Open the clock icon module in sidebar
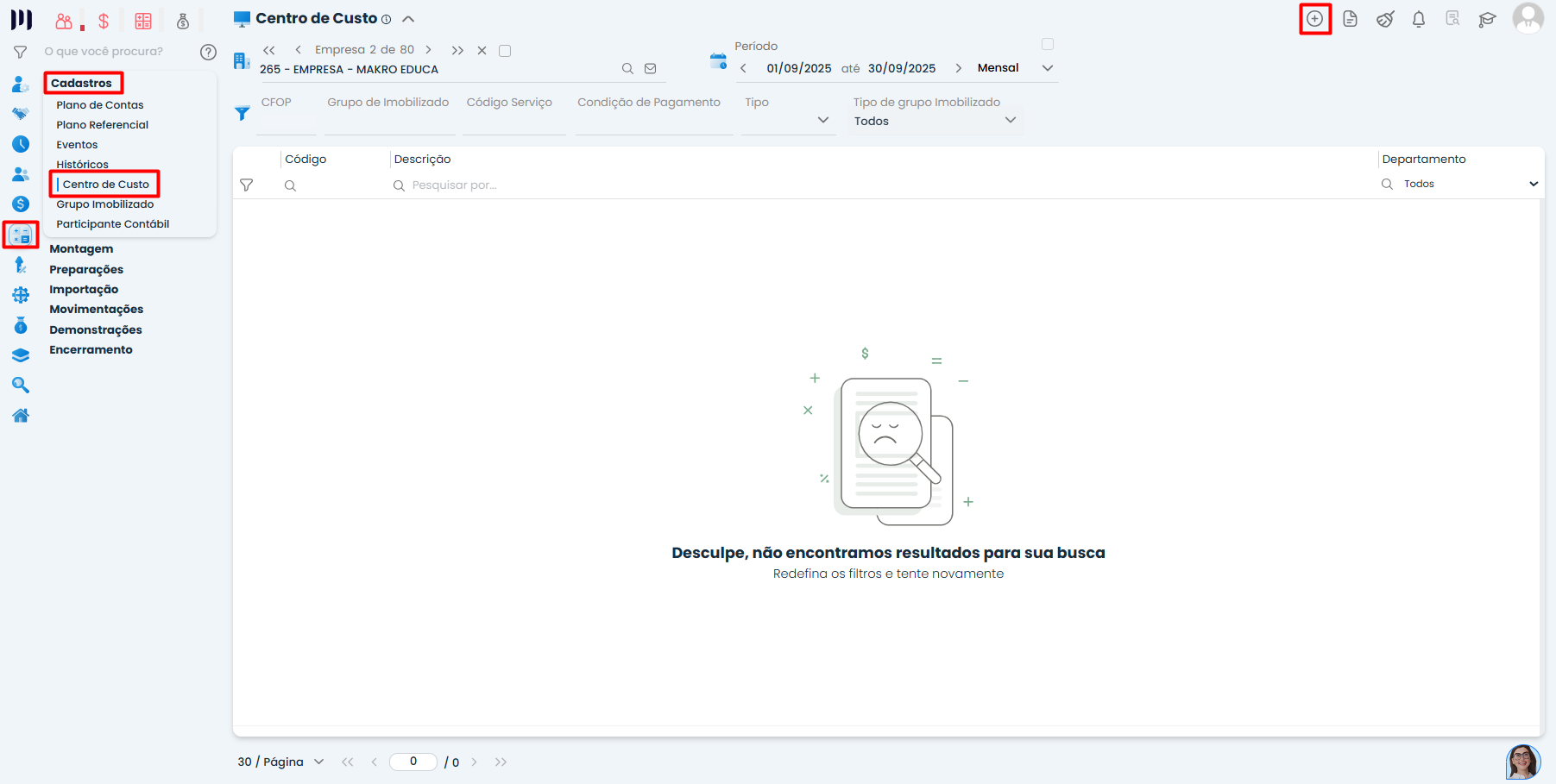Screen dimensions: 1556x784 [x=21, y=144]
